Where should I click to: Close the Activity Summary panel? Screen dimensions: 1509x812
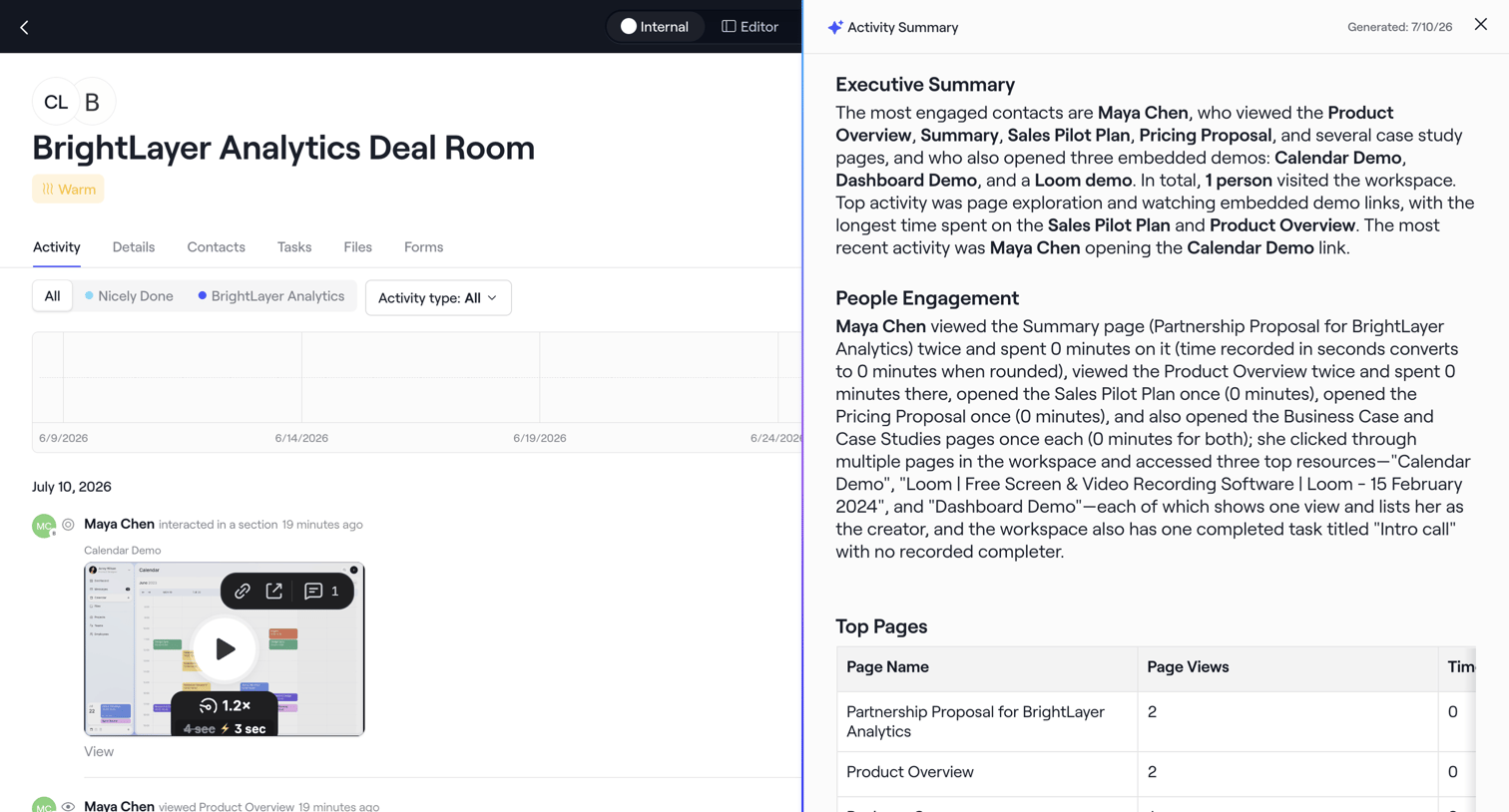point(1481,25)
